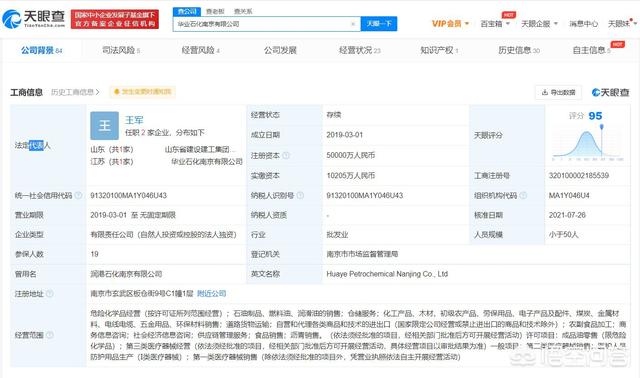Image resolution: width=640 pixels, height=378 pixels.
Task: Click the 核准日期 value 2021-07-26
Action: 567,215
